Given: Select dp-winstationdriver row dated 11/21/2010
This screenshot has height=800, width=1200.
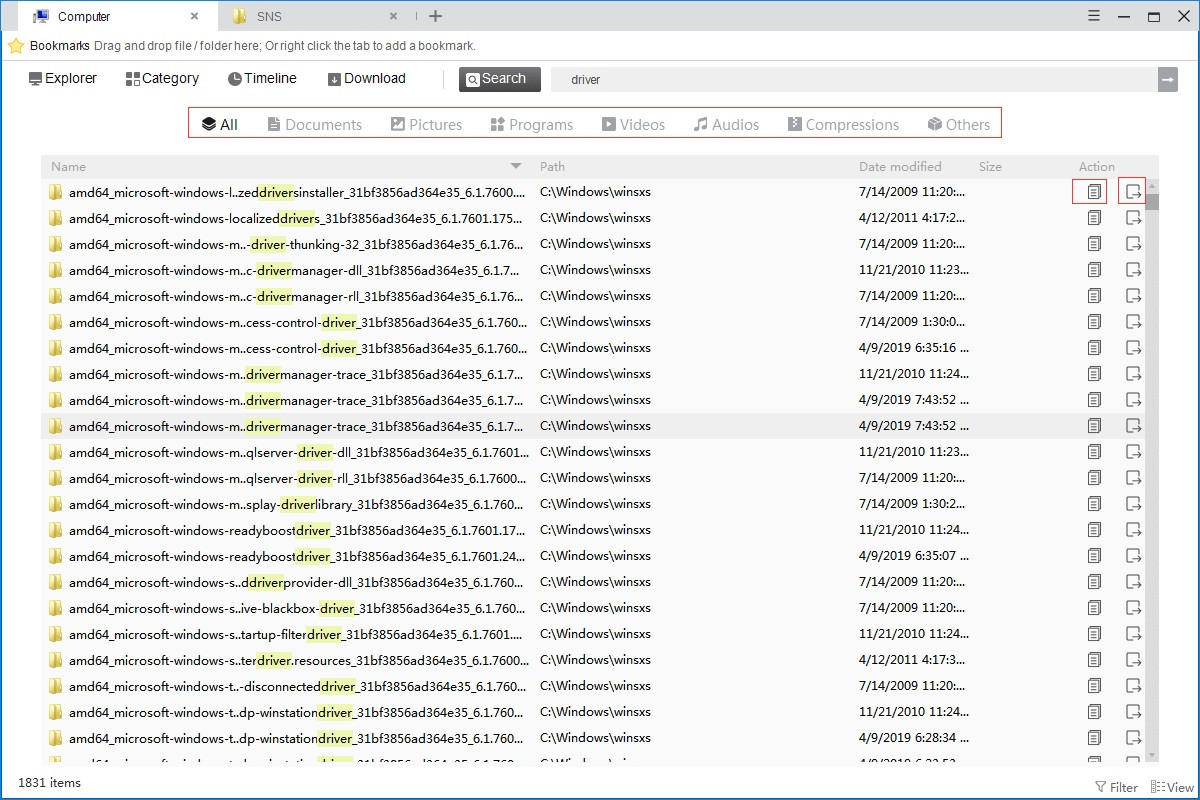Looking at the screenshot, I should (593, 711).
